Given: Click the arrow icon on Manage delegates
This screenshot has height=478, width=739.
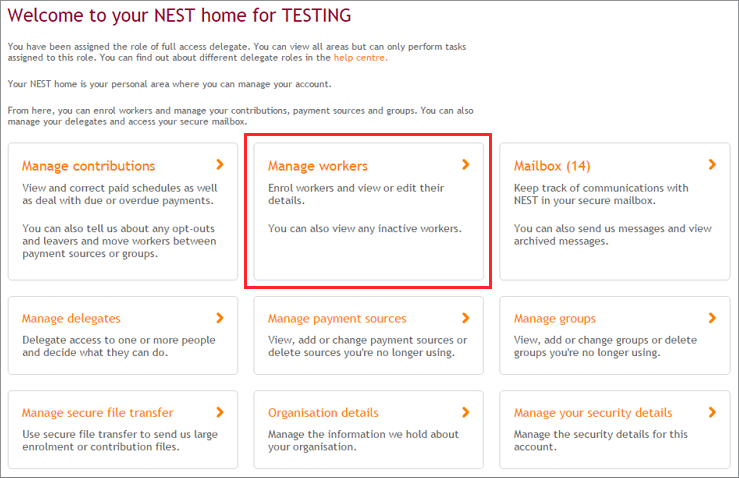Looking at the screenshot, I should (x=220, y=318).
